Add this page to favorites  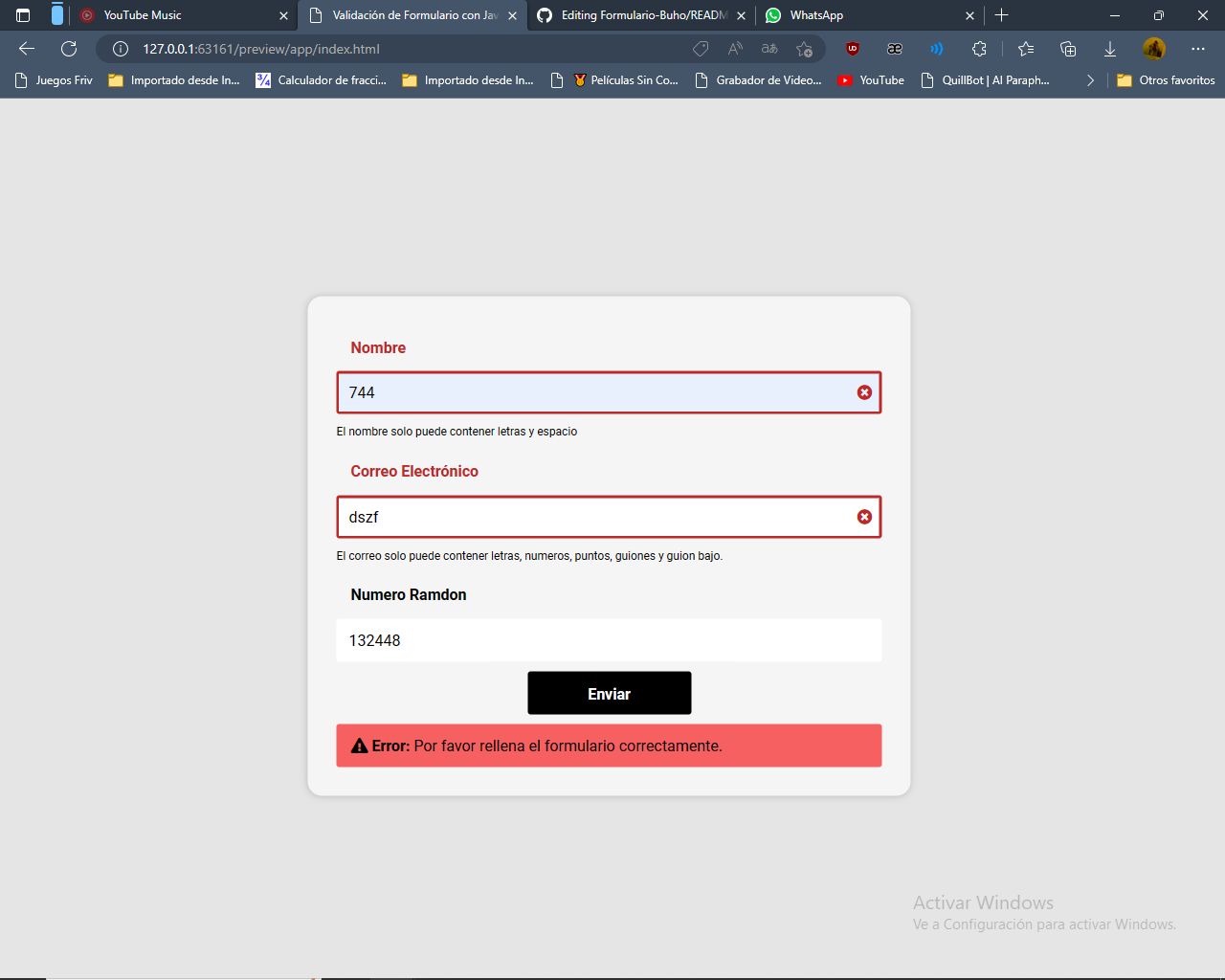click(804, 49)
